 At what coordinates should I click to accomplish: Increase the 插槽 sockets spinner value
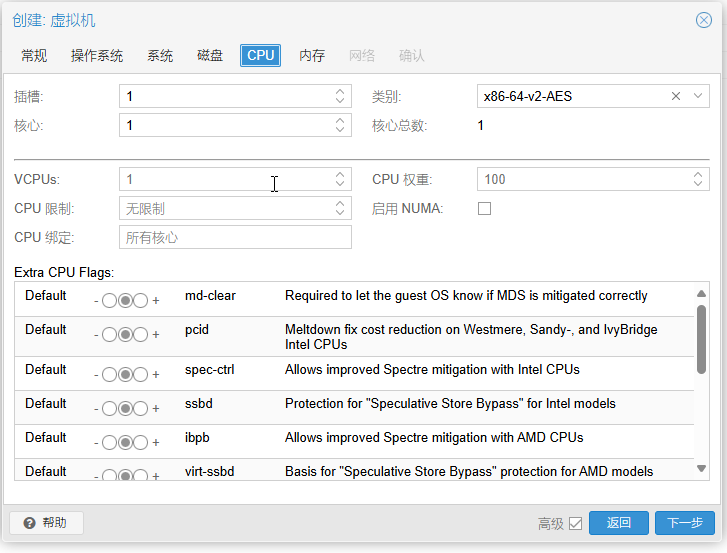click(x=340, y=91)
